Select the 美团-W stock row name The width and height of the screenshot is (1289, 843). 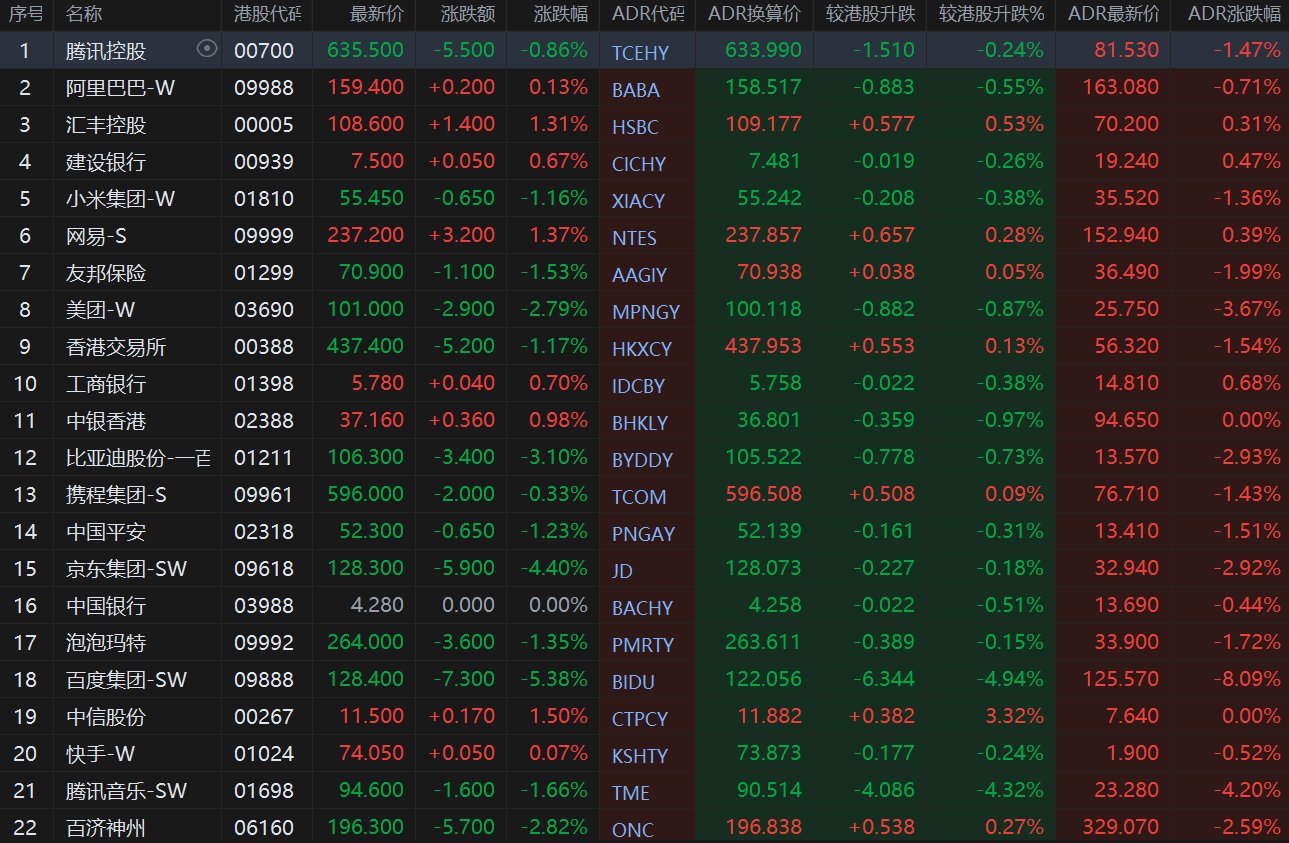point(106,310)
